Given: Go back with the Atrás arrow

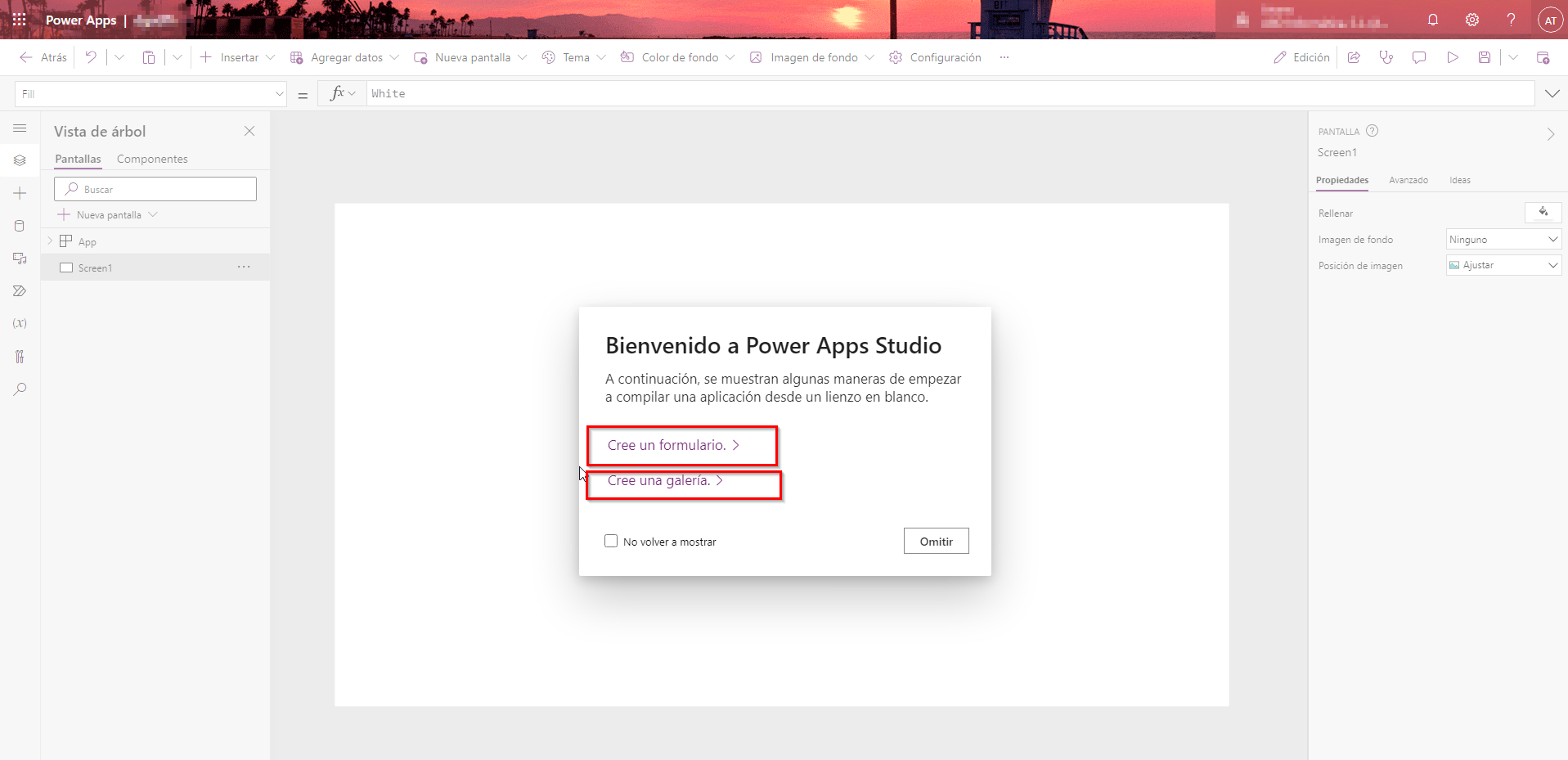Looking at the screenshot, I should pyautogui.click(x=43, y=57).
